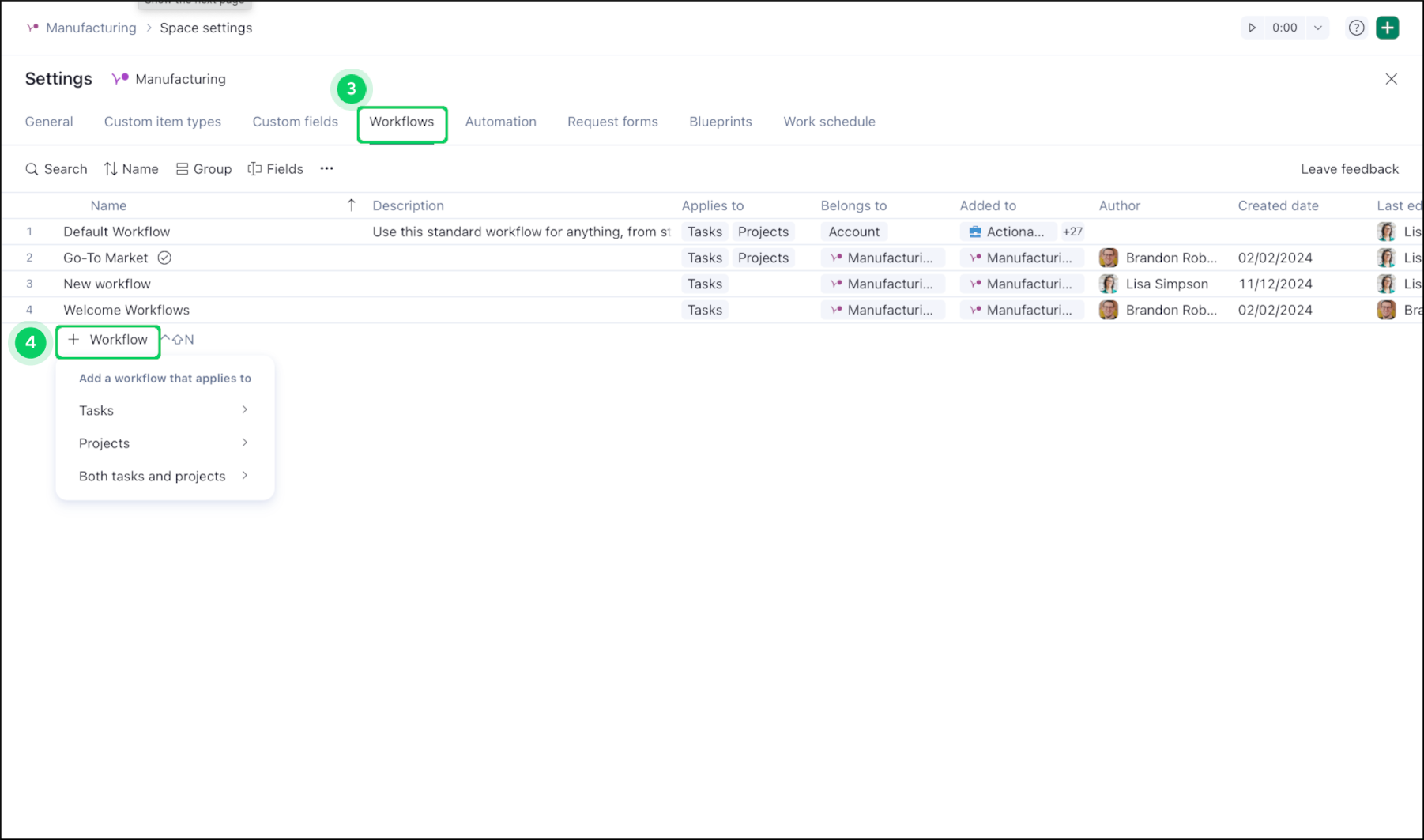Click the three-dots overflow icon in the toolbar

point(326,168)
